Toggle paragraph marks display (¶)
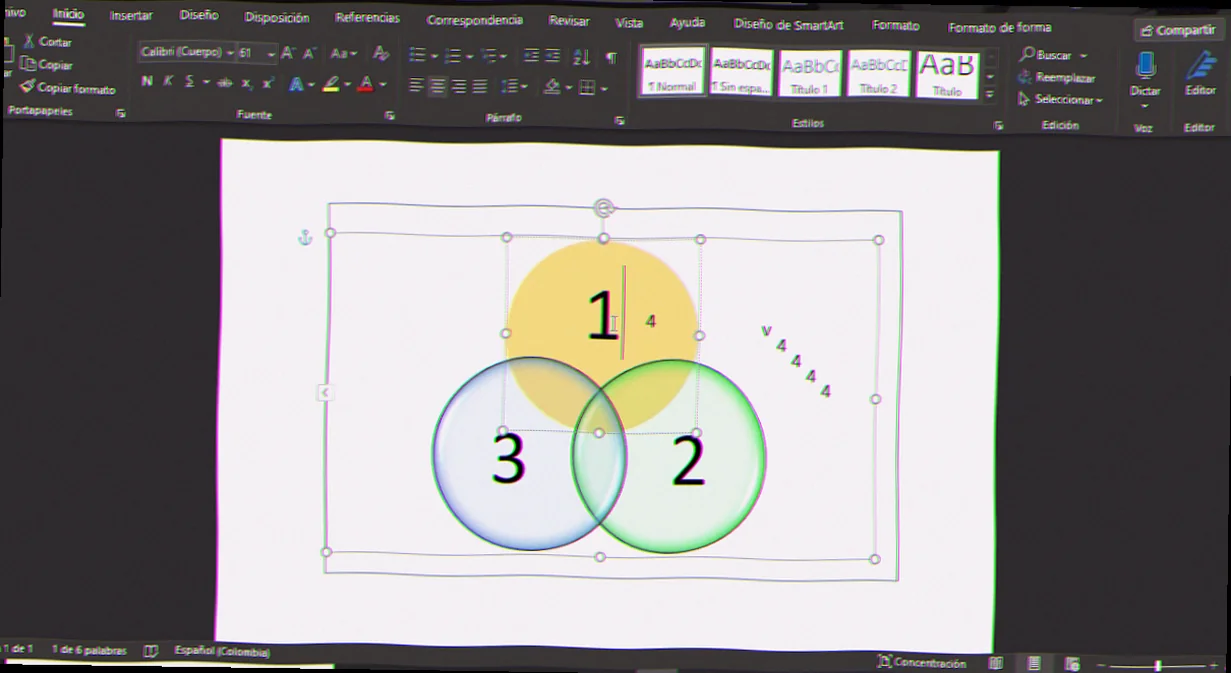This screenshot has width=1231, height=673. [611, 58]
